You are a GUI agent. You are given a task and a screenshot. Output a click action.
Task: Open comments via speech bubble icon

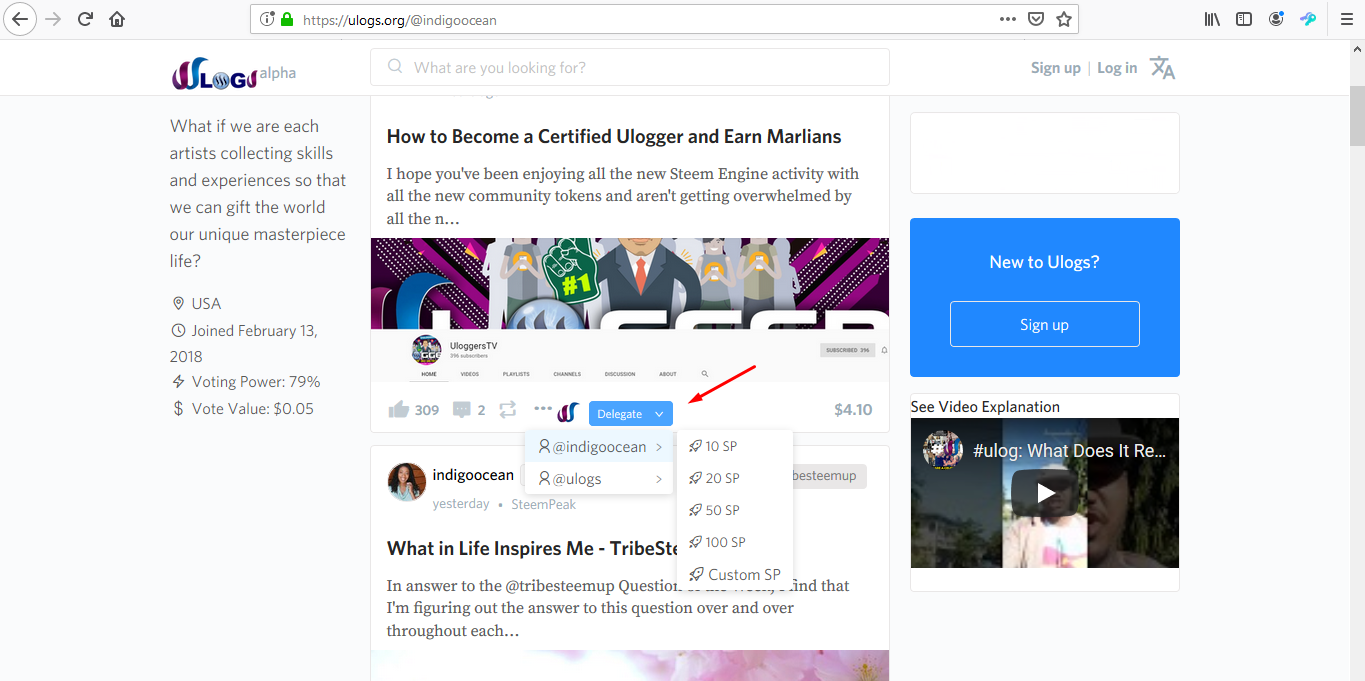[461, 410]
